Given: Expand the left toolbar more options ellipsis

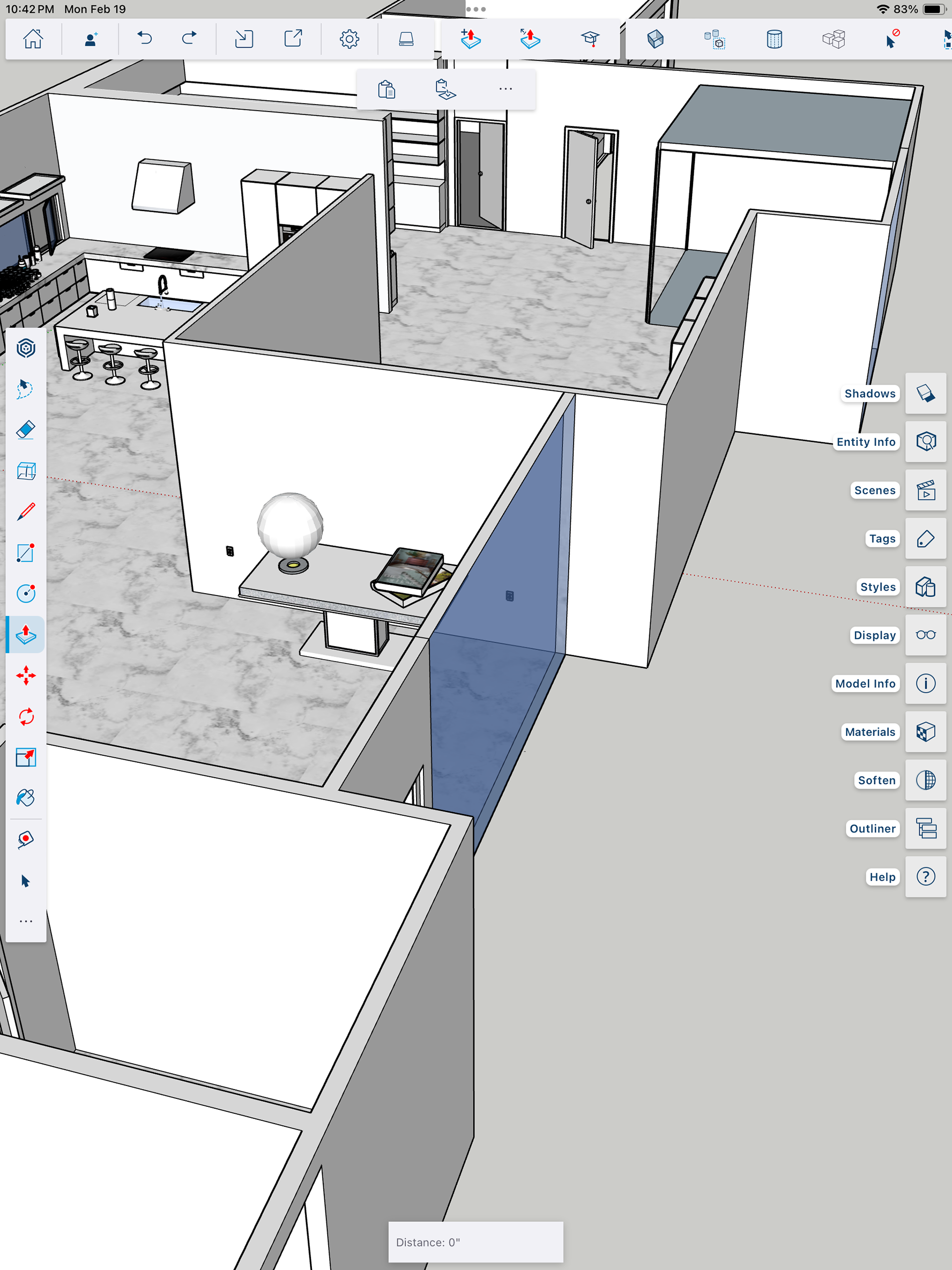Looking at the screenshot, I should coord(26,921).
